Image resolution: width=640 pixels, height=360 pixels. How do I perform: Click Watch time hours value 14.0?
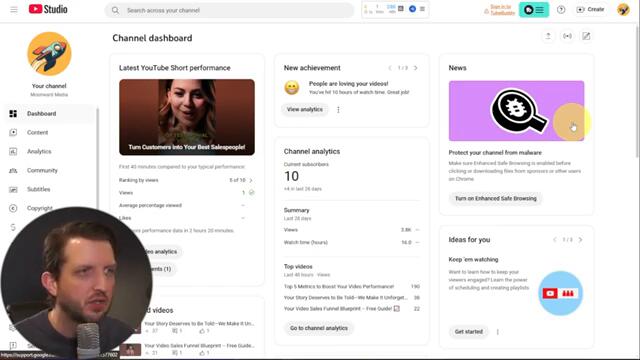coord(406,242)
